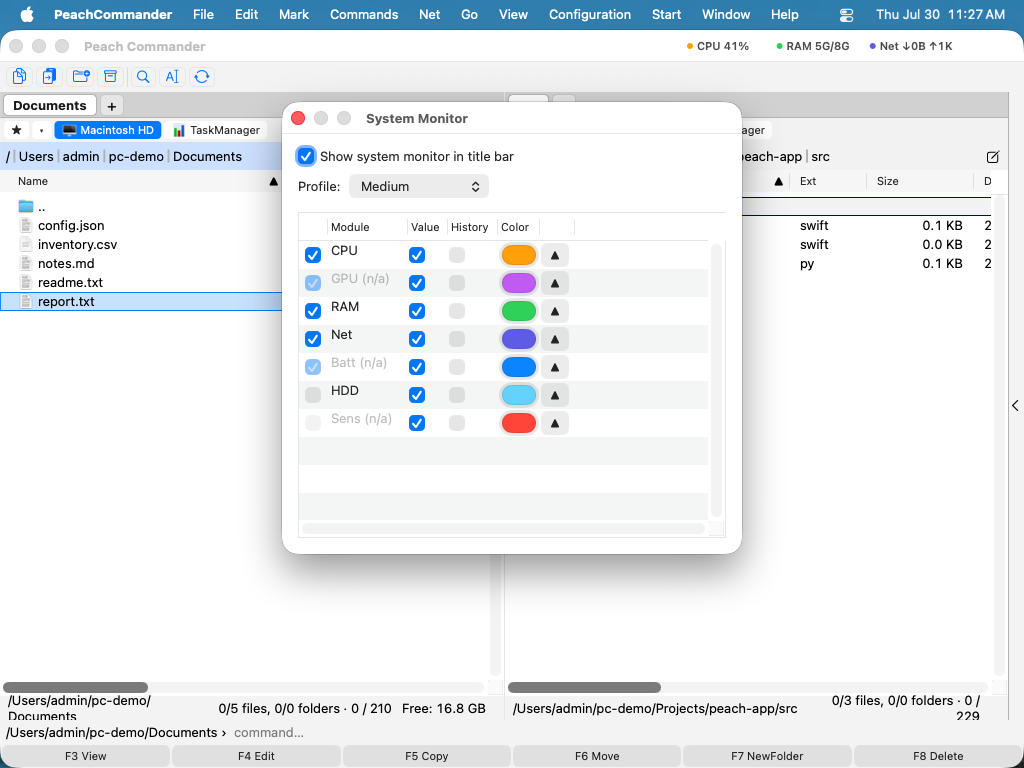Viewport: 1024px width, 768px height.
Task: Click the F4 Edit button
Action: (256, 756)
